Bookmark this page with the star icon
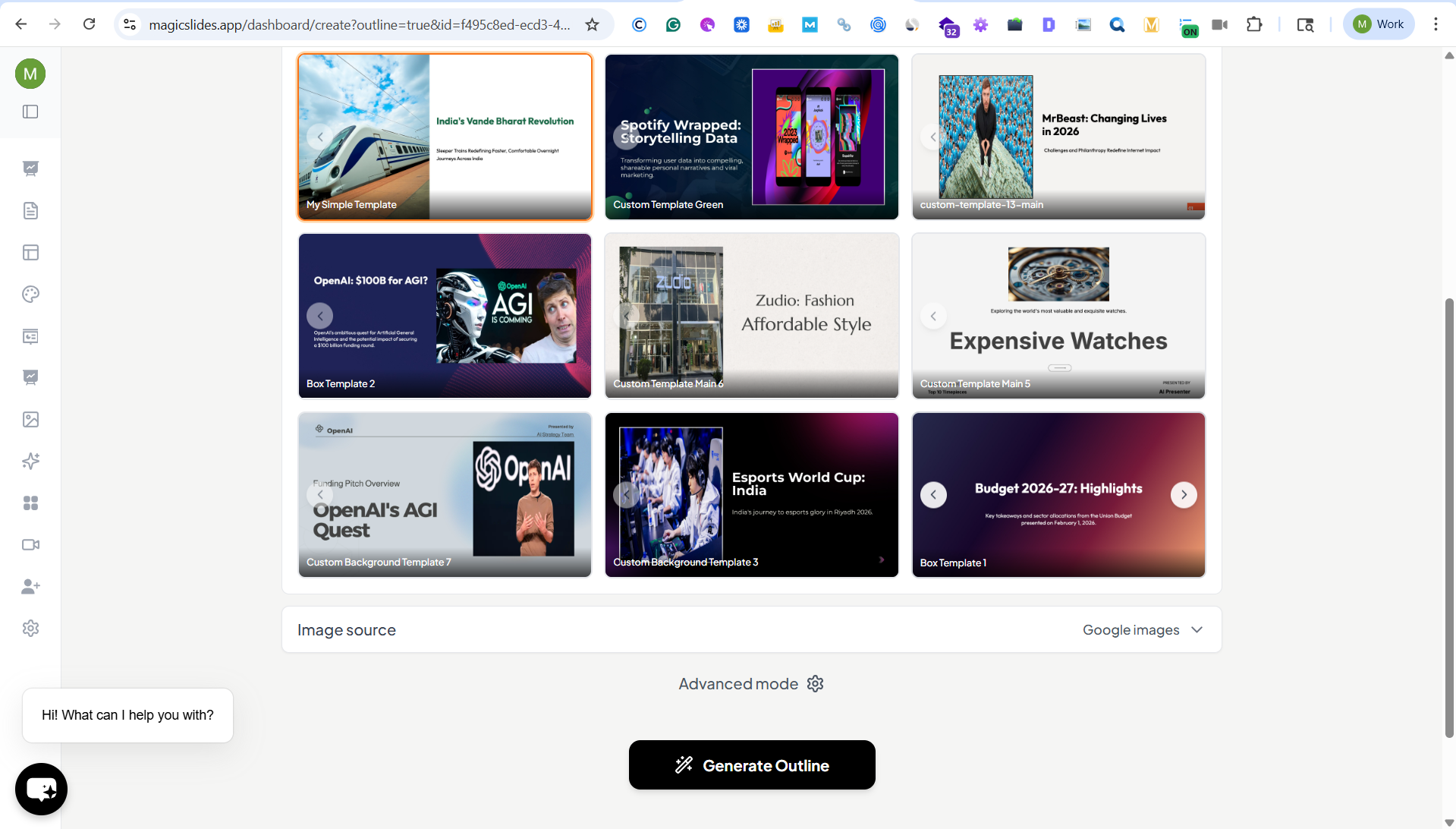 tap(593, 24)
